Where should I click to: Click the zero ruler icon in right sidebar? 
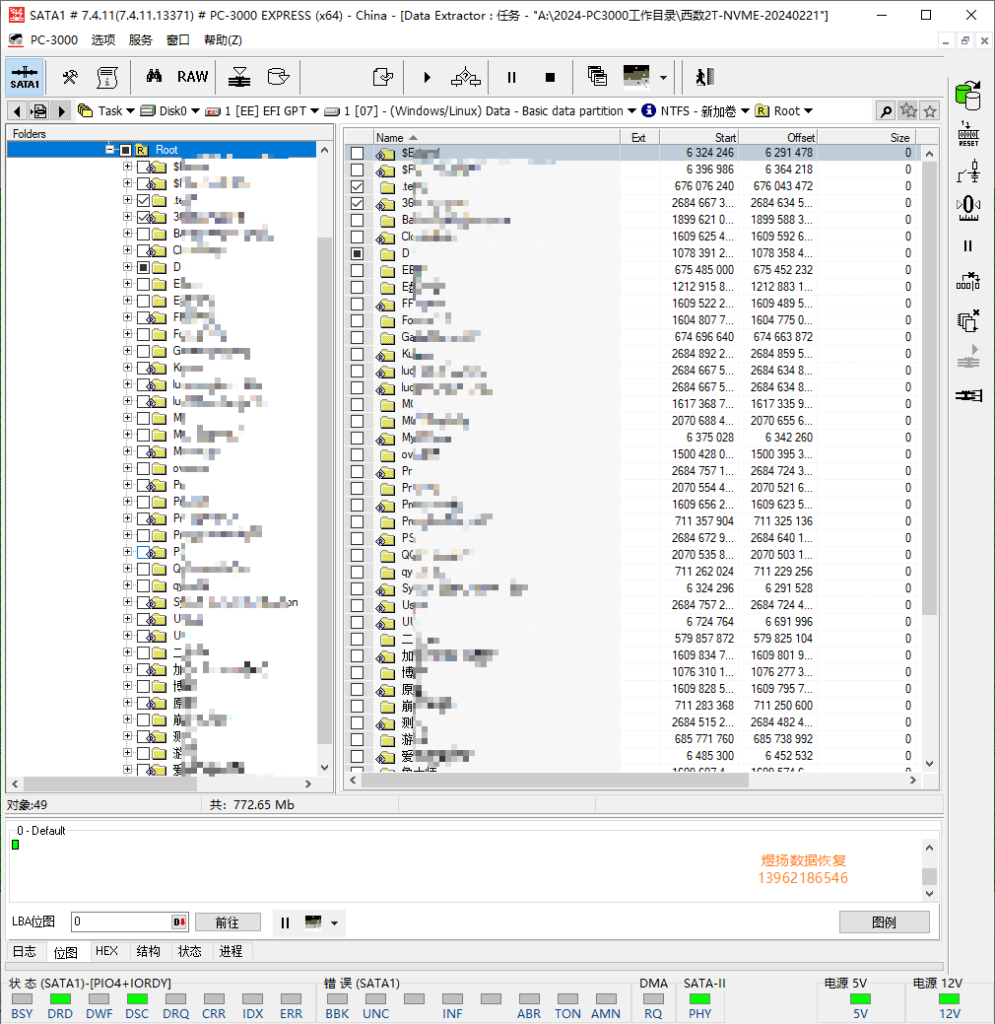[x=968, y=208]
